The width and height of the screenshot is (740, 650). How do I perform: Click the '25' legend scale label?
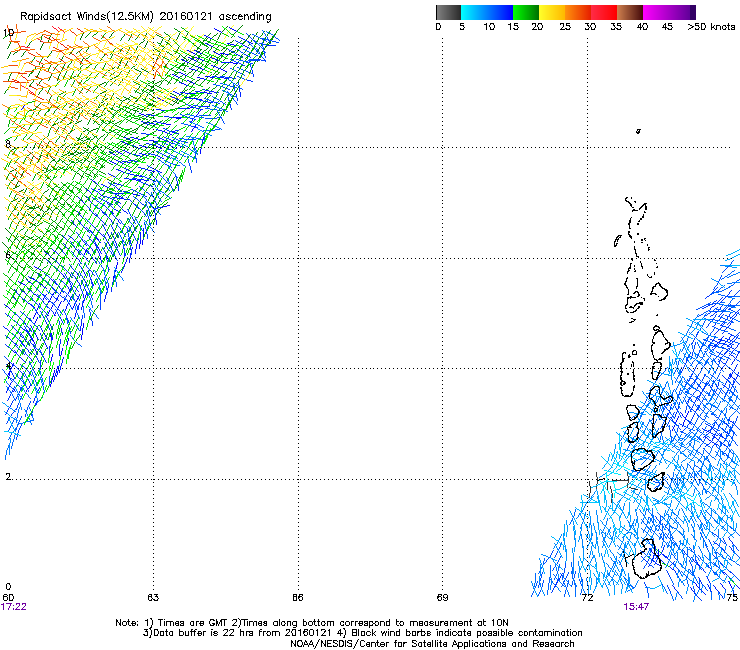coord(565,27)
